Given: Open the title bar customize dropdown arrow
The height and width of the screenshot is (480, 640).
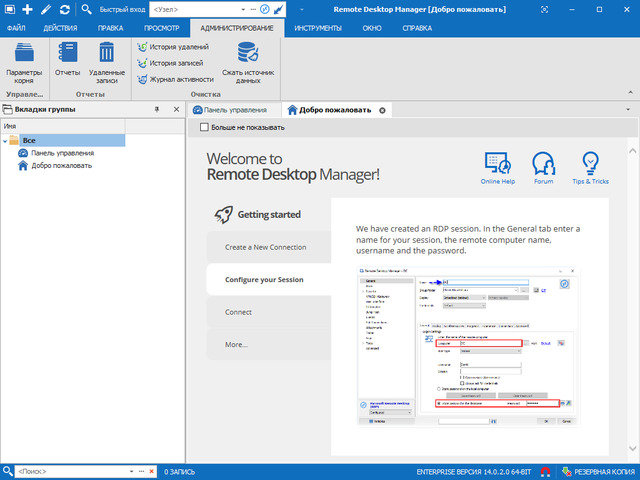Looking at the screenshot, I should (302, 9).
